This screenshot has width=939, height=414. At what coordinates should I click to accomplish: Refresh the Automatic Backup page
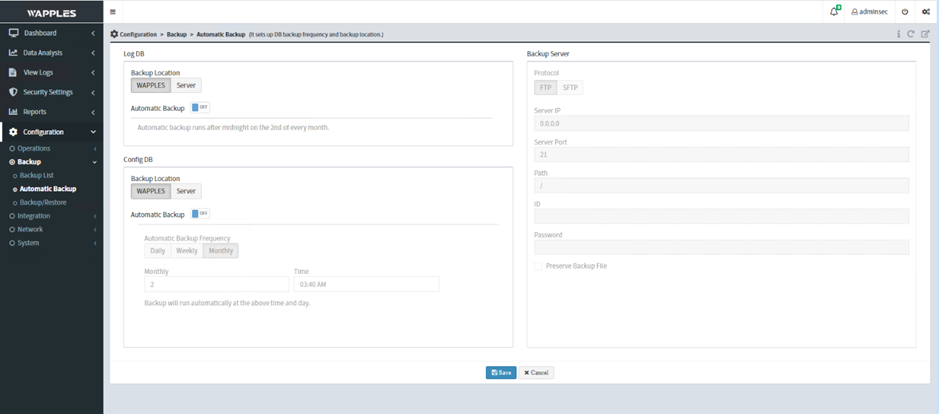pyautogui.click(x=911, y=34)
